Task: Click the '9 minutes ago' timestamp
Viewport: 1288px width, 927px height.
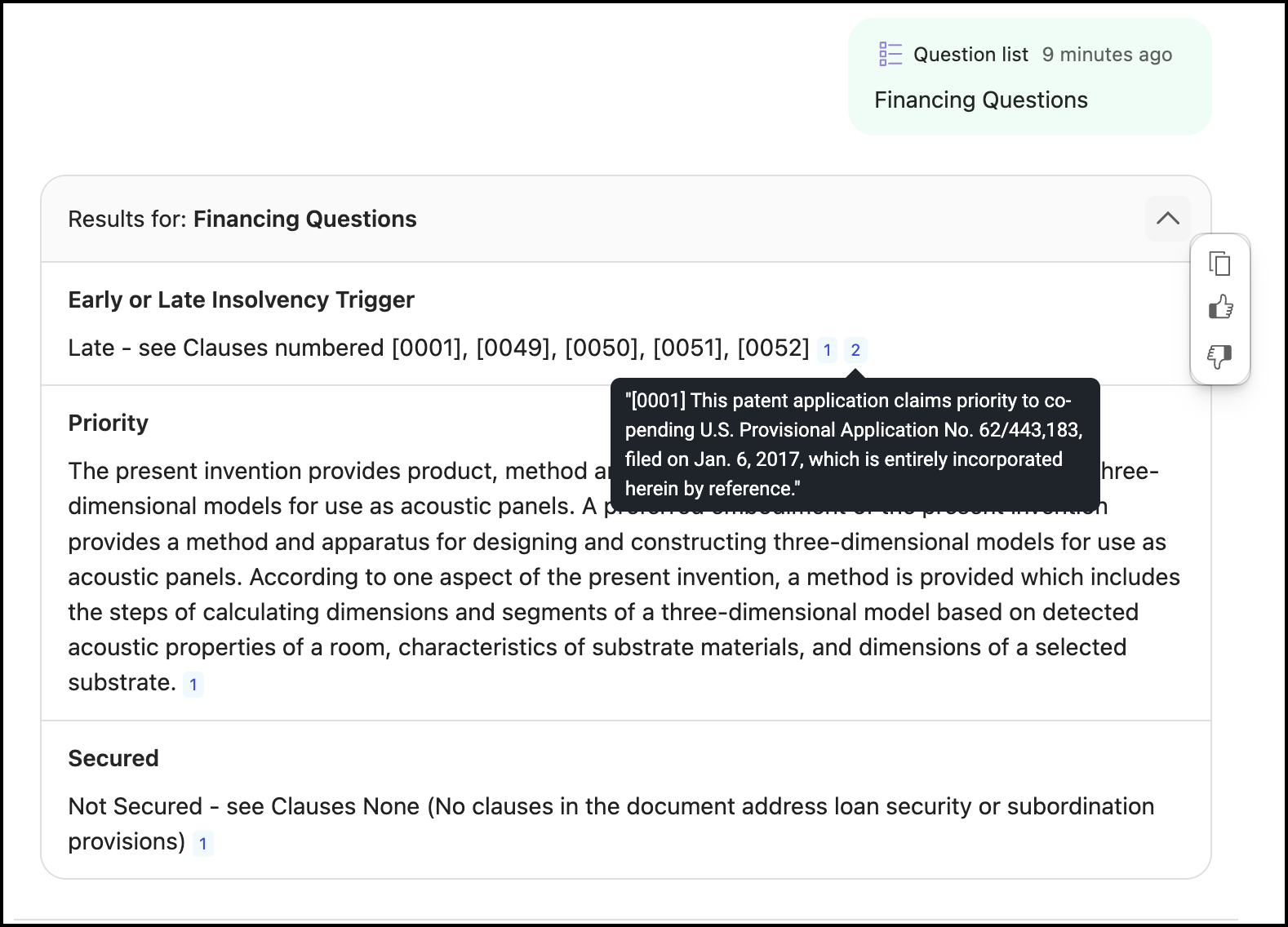Action: click(x=1107, y=55)
